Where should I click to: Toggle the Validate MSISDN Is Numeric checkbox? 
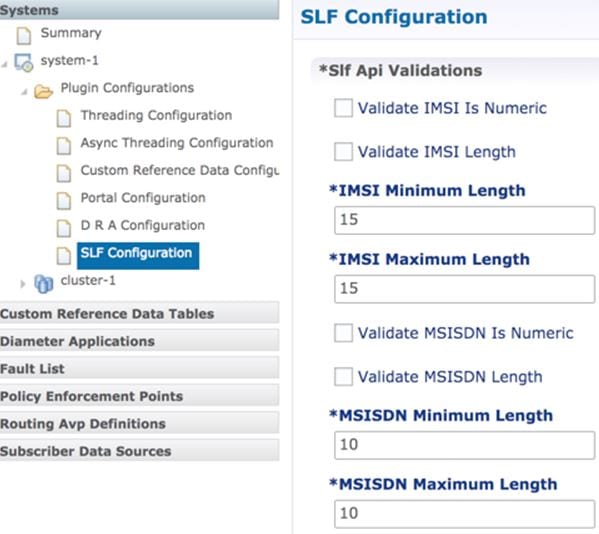pyautogui.click(x=343, y=333)
